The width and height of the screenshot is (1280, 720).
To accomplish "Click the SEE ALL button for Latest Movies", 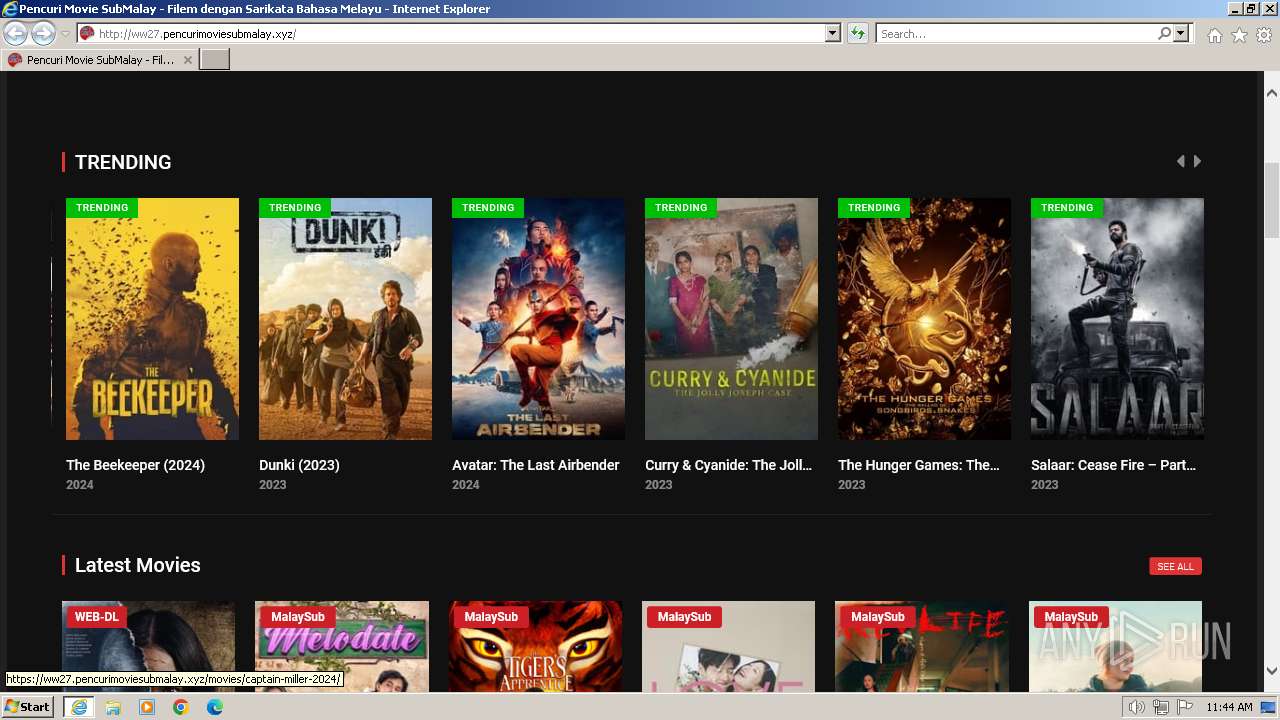I will (x=1175, y=566).
